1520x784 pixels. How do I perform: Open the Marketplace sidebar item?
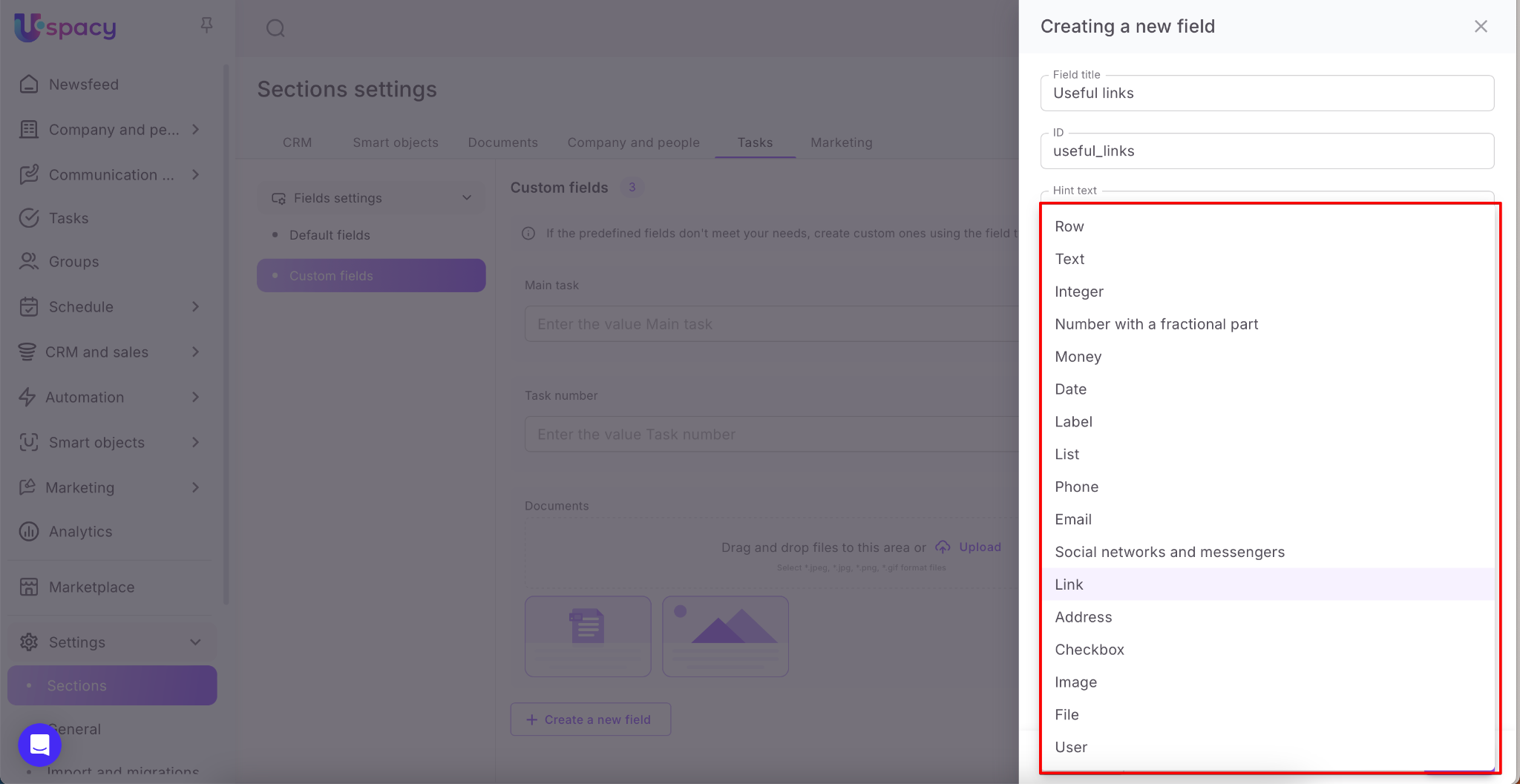(x=91, y=587)
